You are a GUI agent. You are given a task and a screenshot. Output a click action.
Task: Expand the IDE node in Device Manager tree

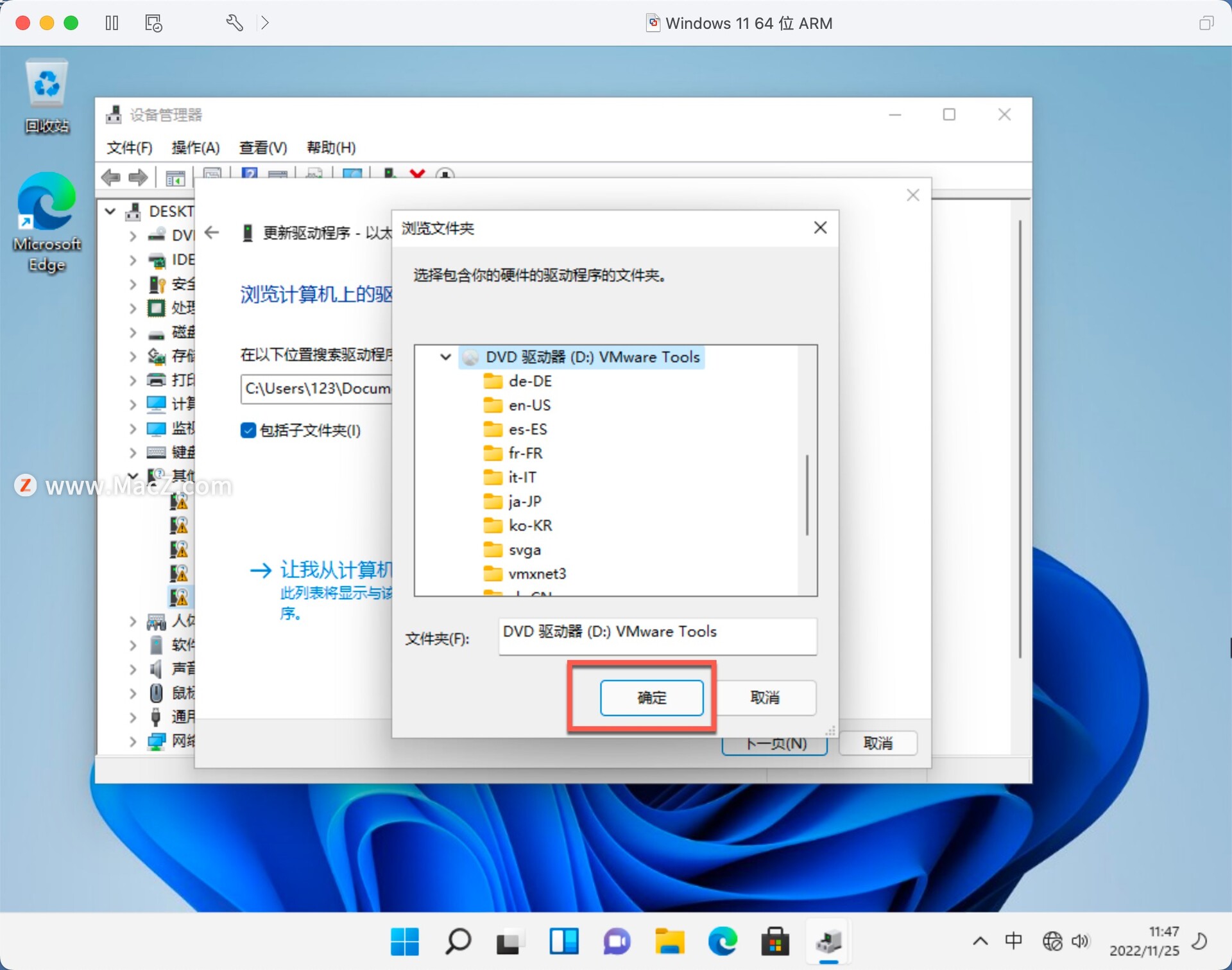[x=133, y=260]
